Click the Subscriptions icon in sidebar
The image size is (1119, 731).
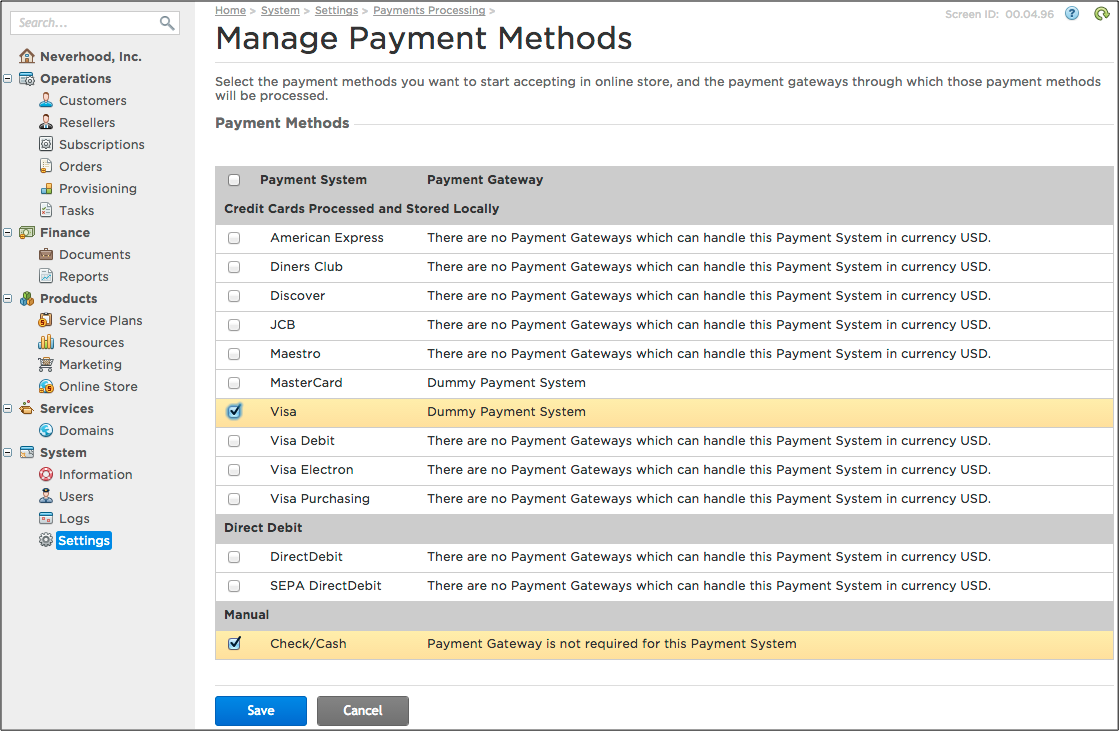(46, 144)
